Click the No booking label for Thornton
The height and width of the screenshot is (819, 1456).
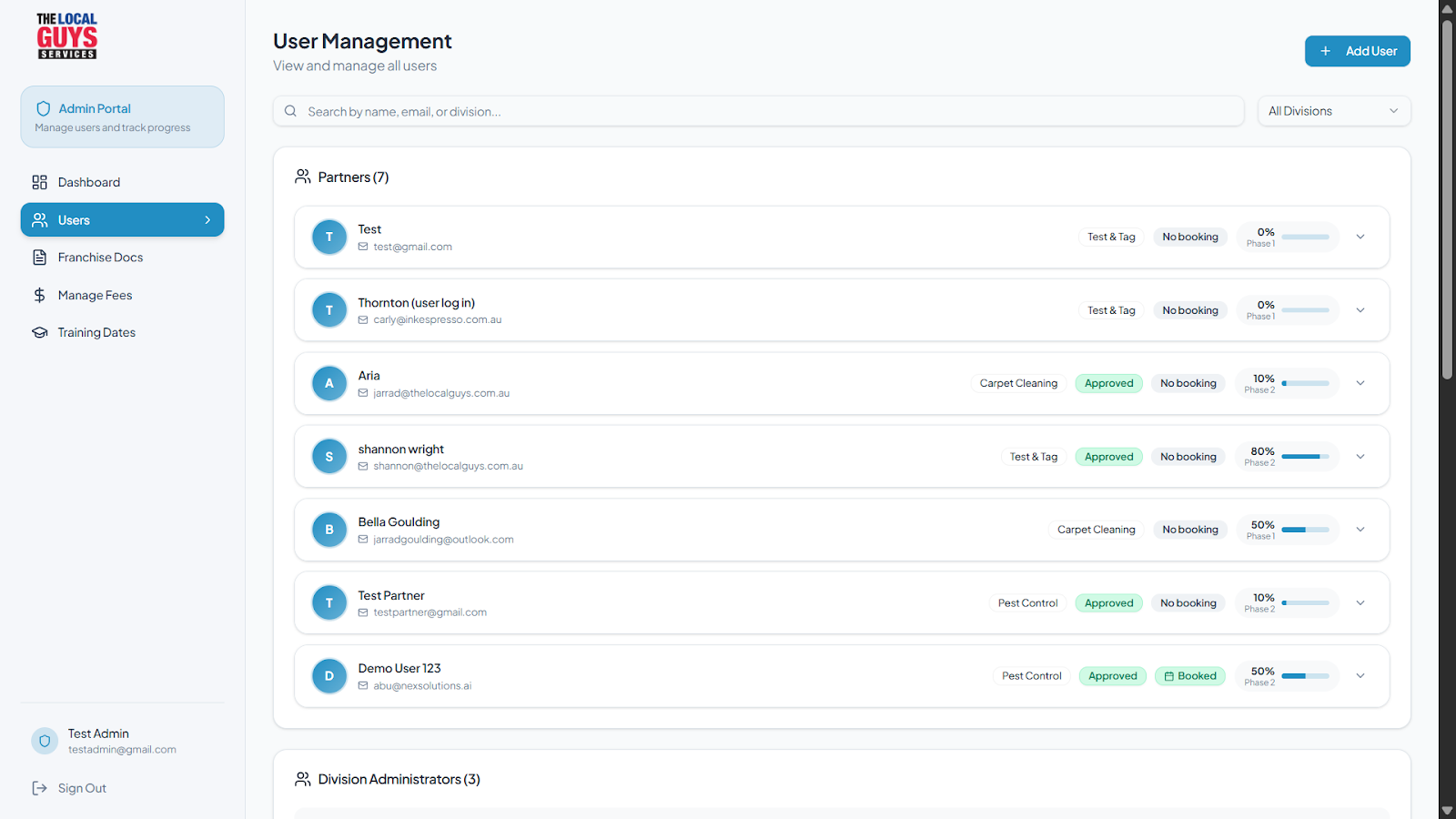click(1190, 310)
